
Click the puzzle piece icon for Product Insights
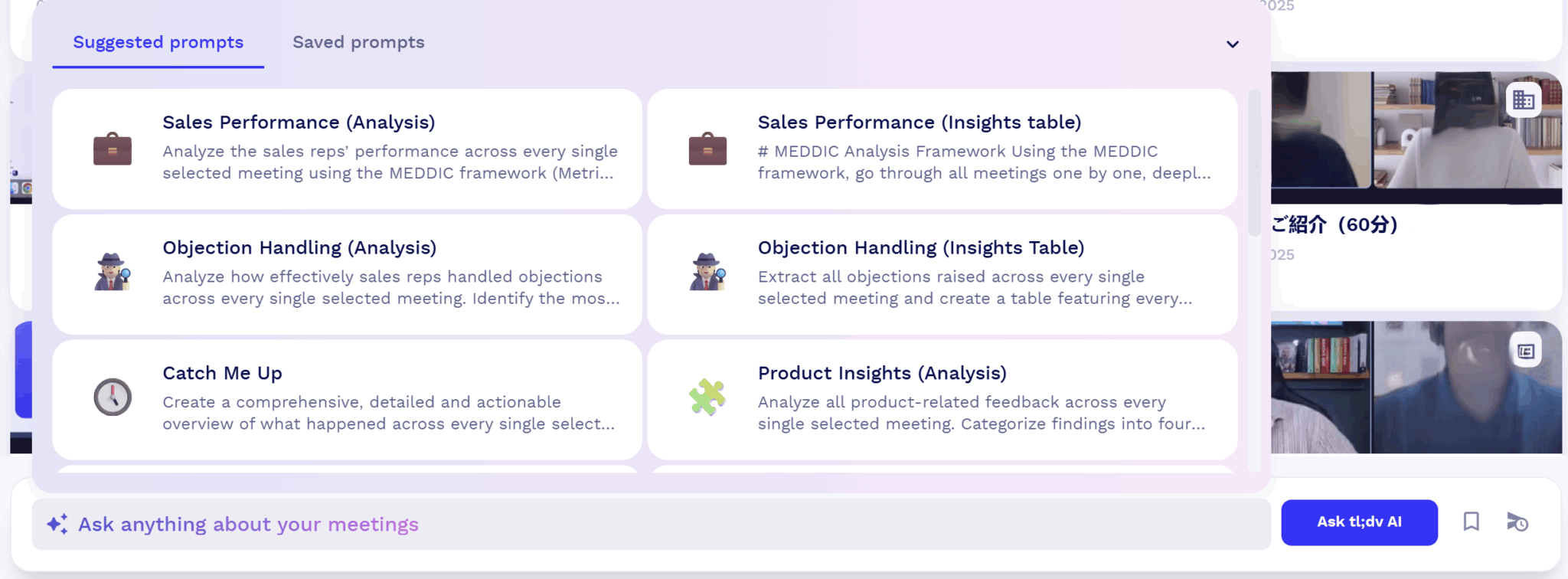(x=707, y=397)
